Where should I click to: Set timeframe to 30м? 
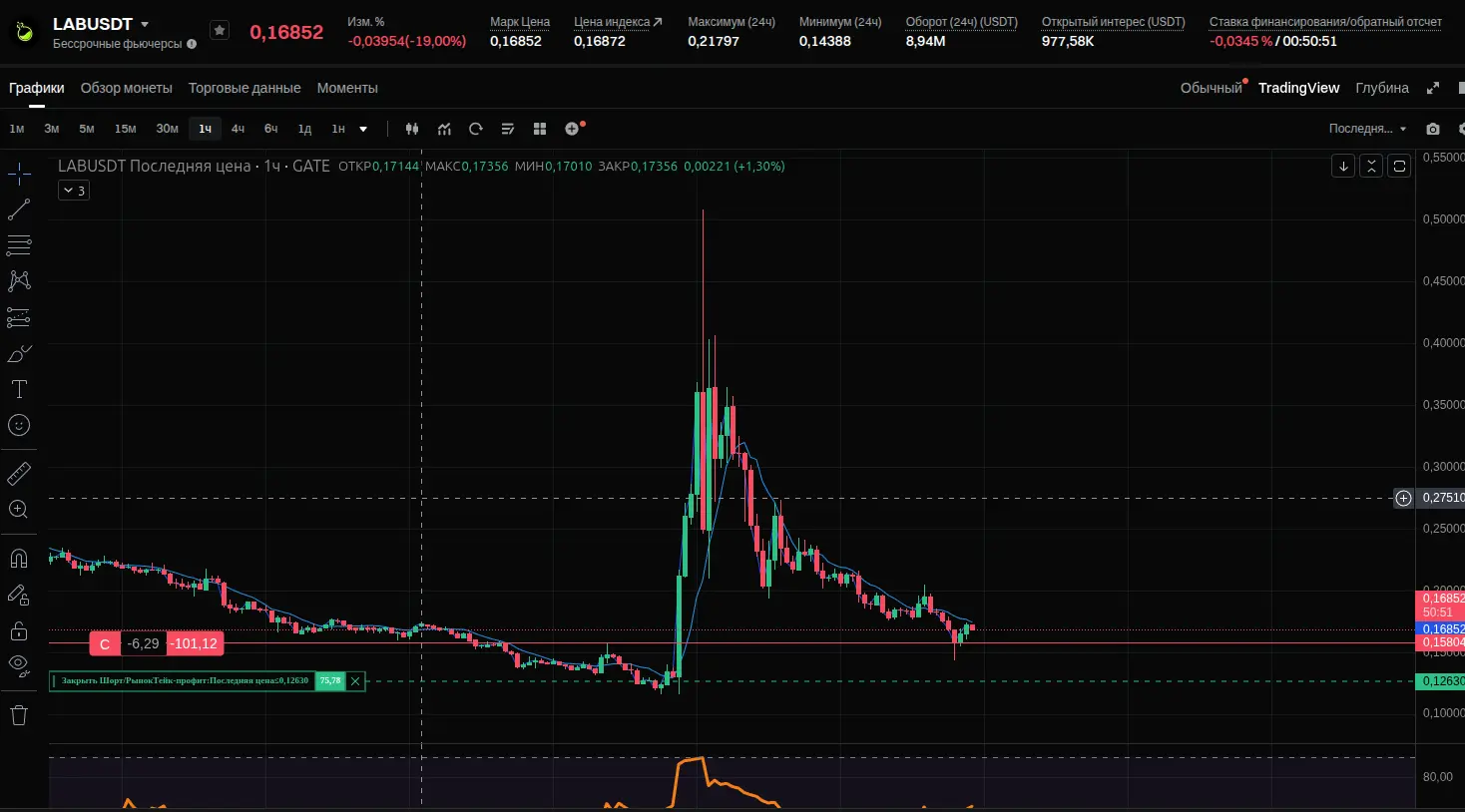[x=168, y=129]
